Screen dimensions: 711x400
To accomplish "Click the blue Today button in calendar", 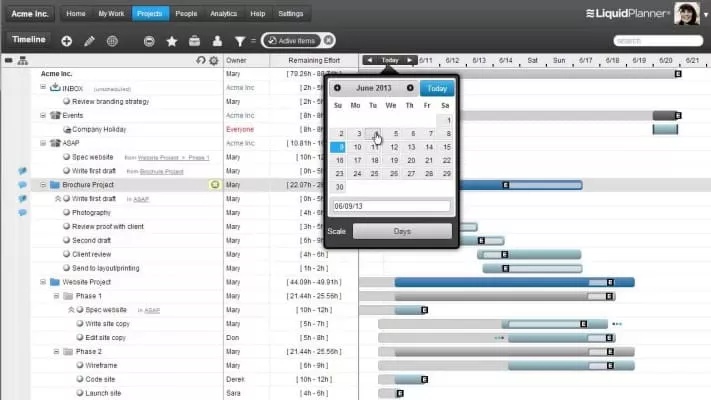I will [x=436, y=88].
